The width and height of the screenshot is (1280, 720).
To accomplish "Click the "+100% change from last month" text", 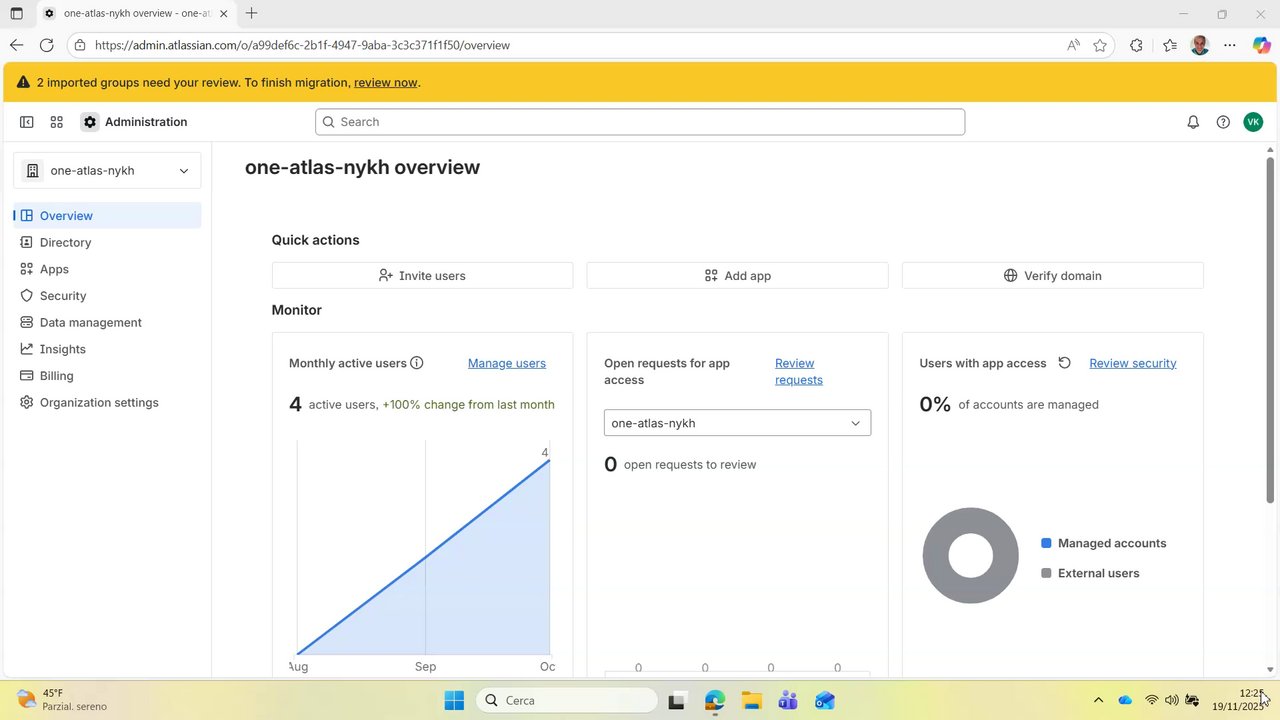I will click(x=468, y=404).
